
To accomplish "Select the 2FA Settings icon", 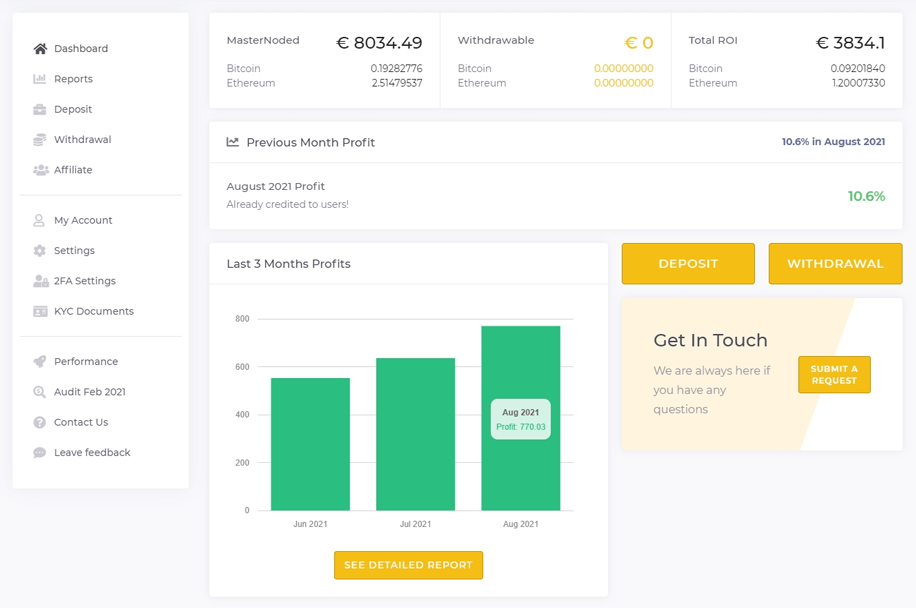I will click(x=37, y=281).
